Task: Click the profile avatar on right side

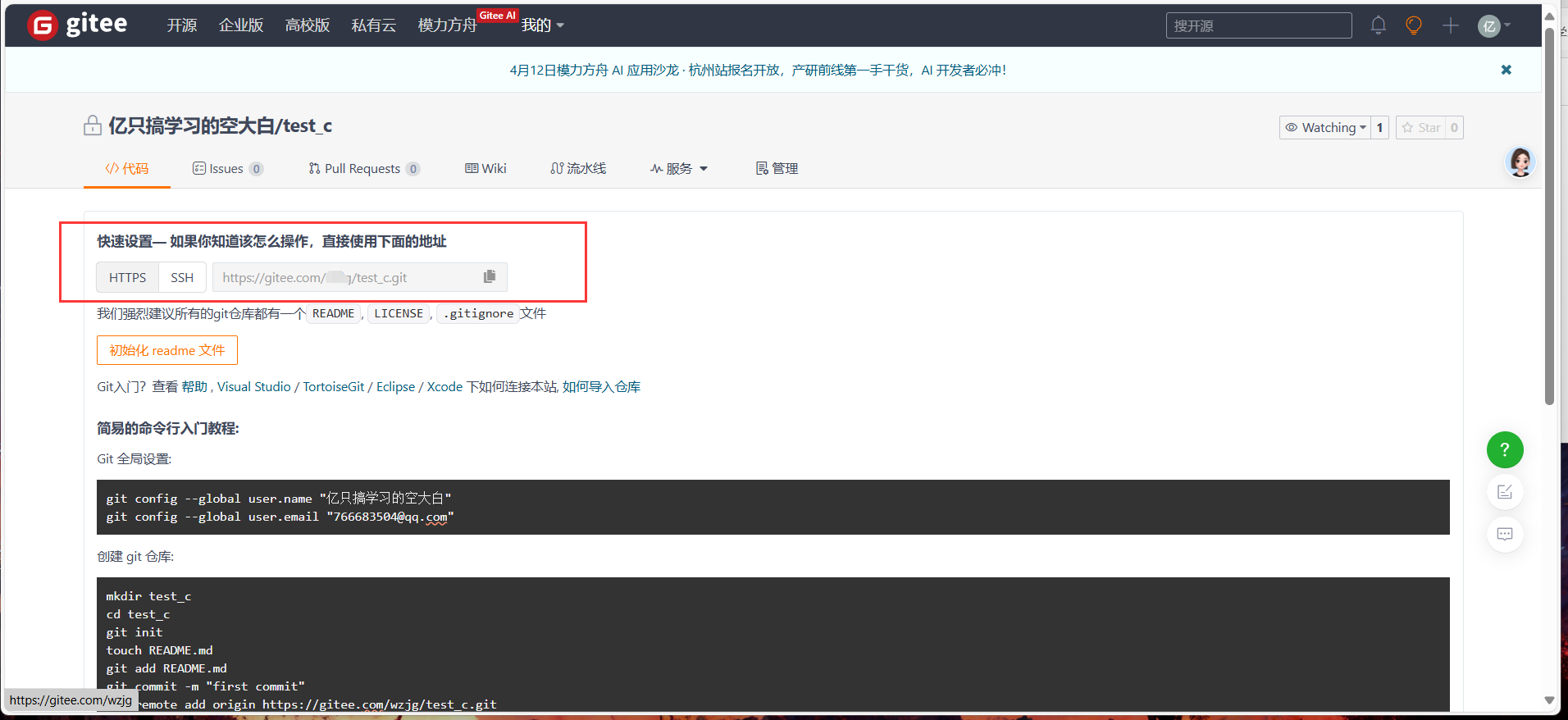Action: pos(1520,162)
